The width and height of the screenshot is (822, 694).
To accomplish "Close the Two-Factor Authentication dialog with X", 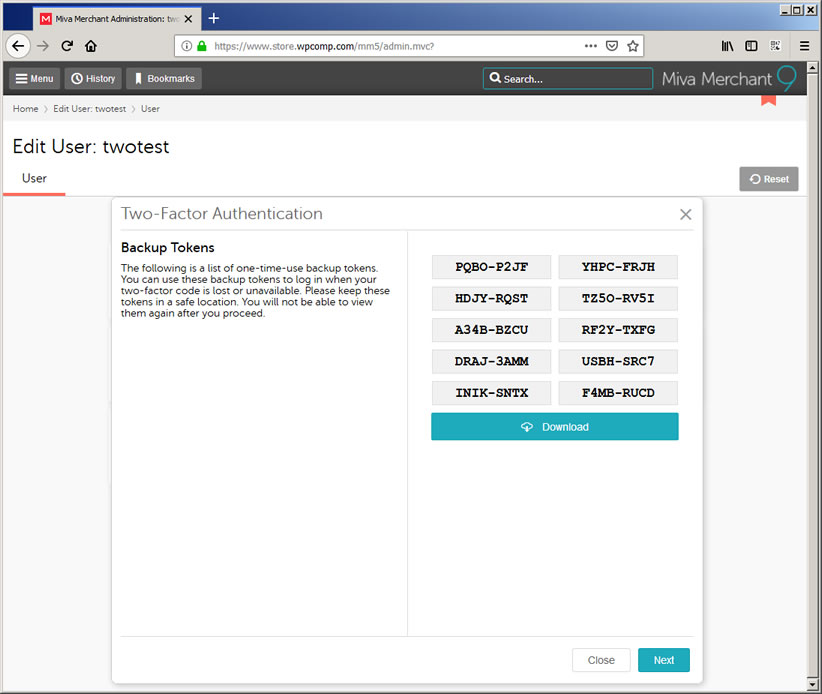I will click(x=685, y=214).
